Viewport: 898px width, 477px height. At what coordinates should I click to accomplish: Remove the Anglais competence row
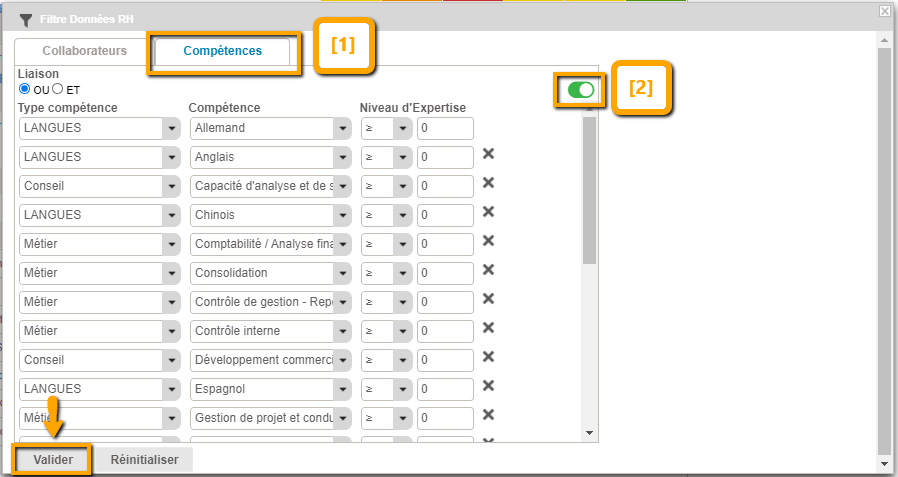coord(488,154)
